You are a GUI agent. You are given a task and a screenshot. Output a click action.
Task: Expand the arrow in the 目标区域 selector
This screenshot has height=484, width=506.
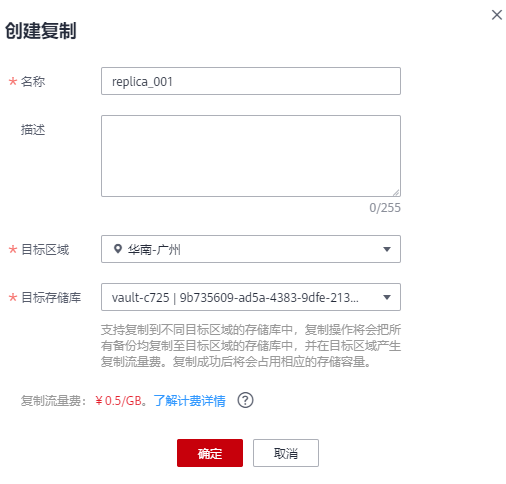coord(387,249)
